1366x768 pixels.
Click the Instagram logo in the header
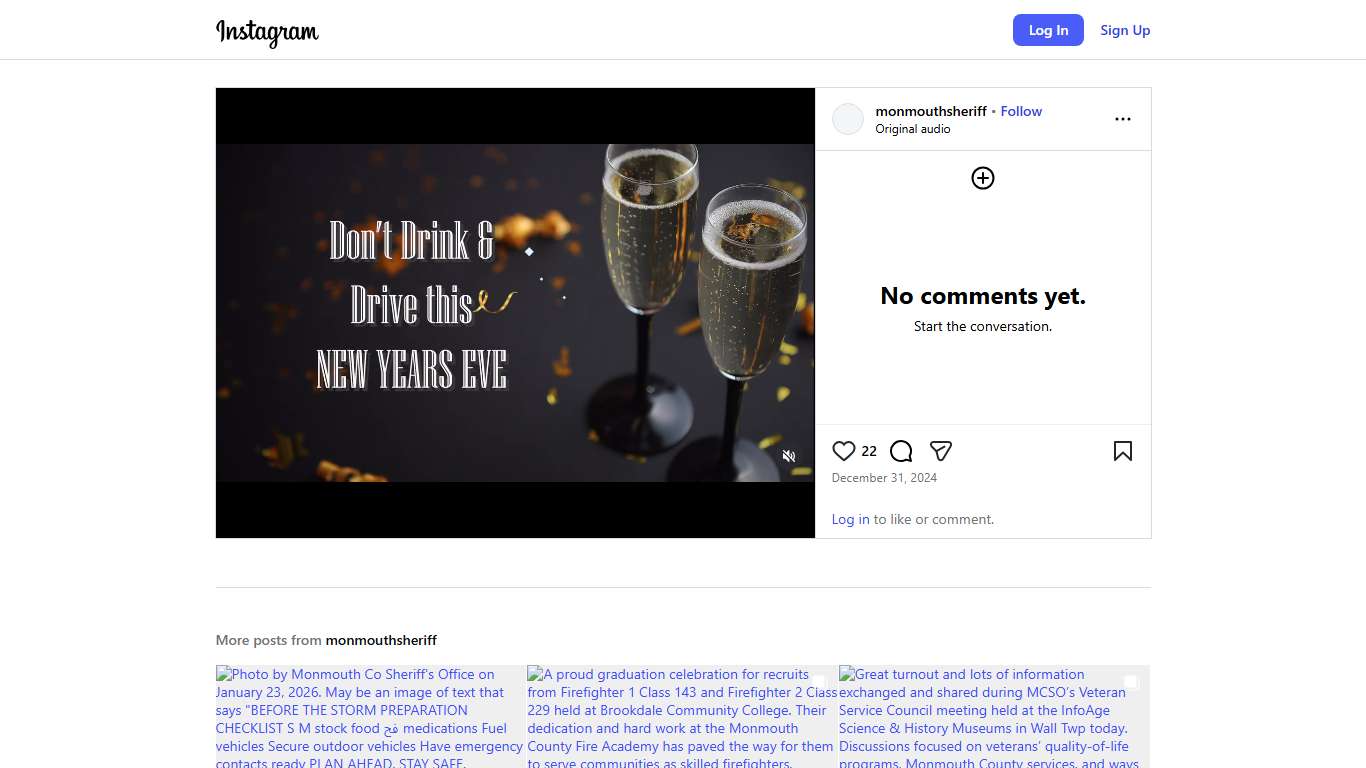click(267, 32)
